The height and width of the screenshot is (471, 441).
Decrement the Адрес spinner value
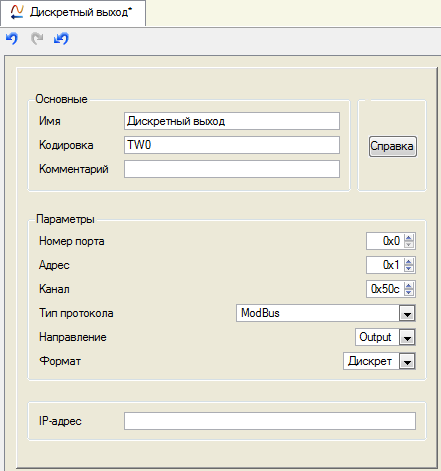(409, 269)
